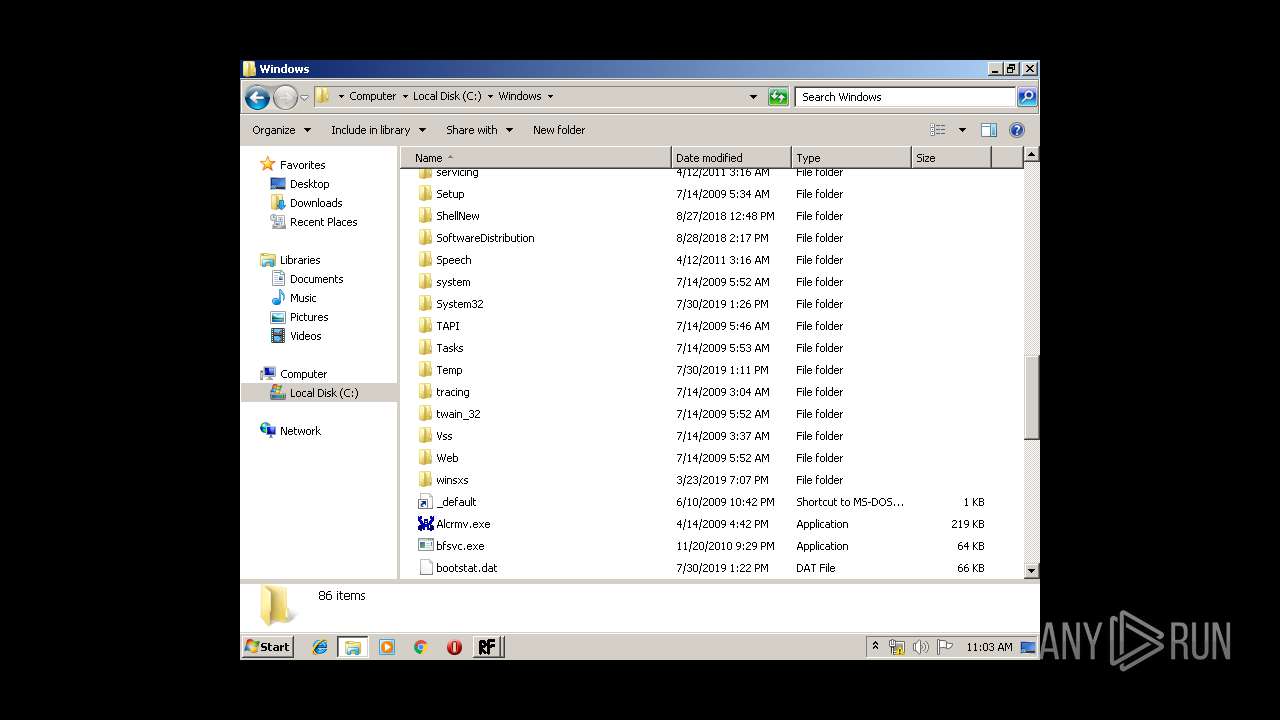Click the scrollbar up arrow
Viewport: 1280px width, 720px height.
[1031, 155]
